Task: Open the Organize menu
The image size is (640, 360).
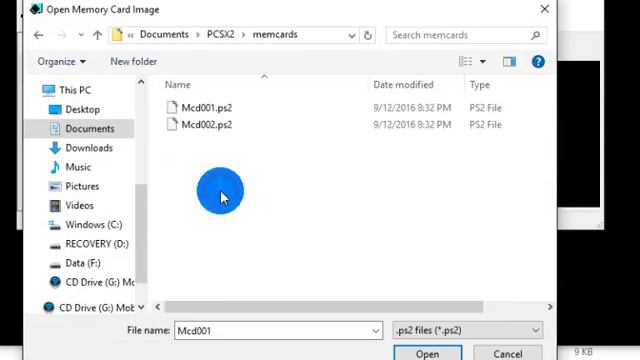Action: tap(62, 62)
